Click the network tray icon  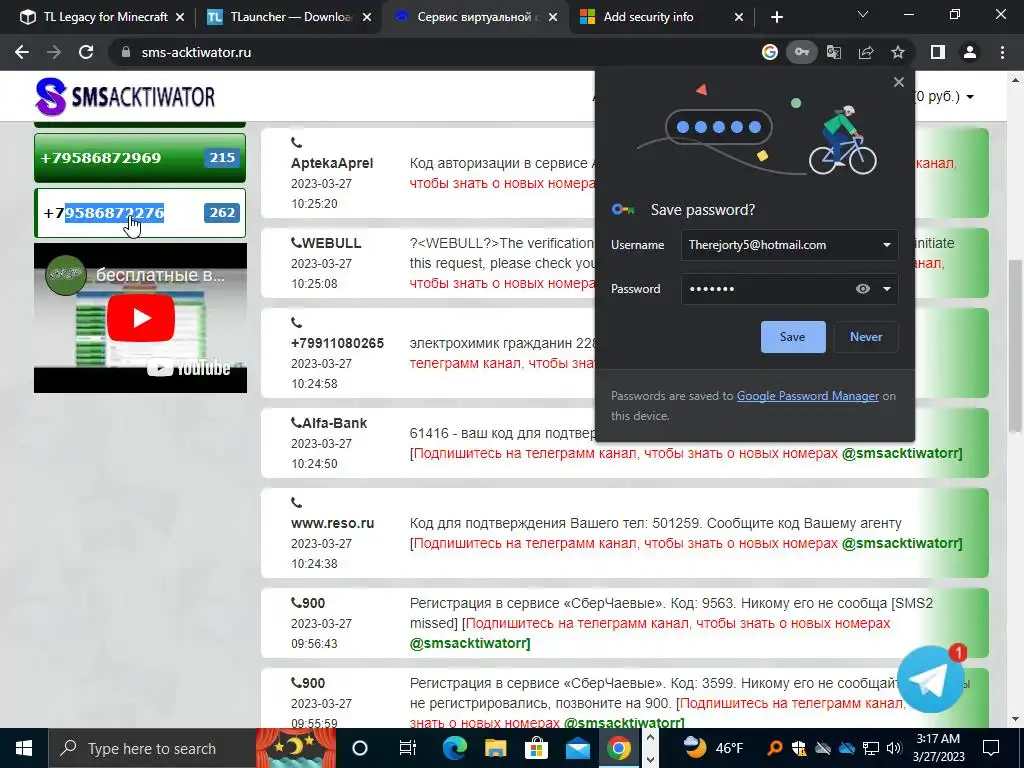click(871, 748)
